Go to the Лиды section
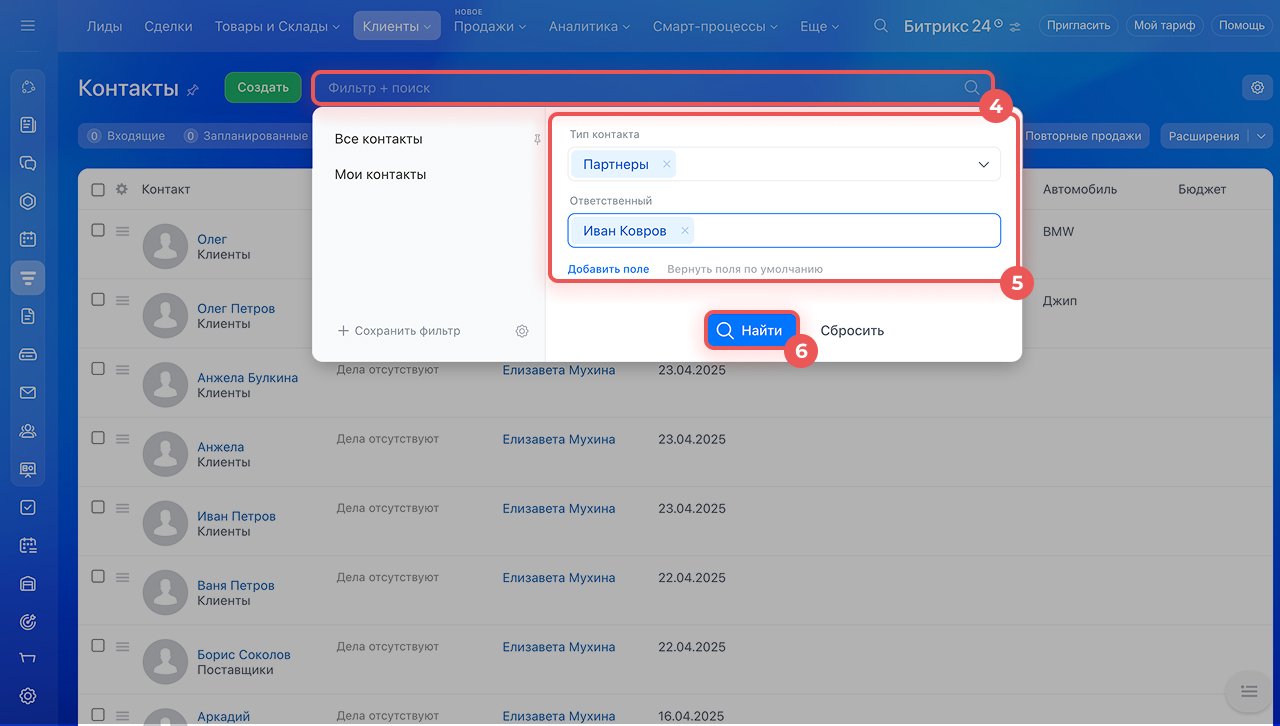 (x=104, y=26)
